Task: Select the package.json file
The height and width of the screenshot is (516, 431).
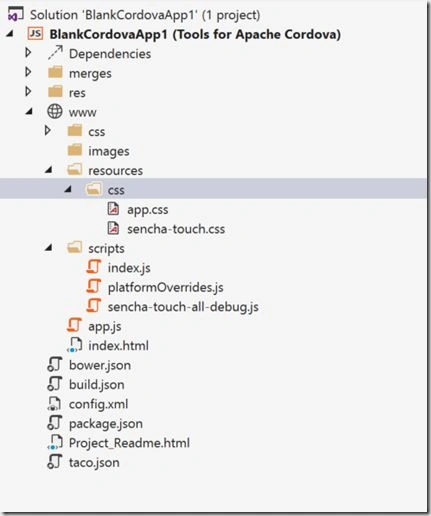Action: pyautogui.click(x=106, y=424)
